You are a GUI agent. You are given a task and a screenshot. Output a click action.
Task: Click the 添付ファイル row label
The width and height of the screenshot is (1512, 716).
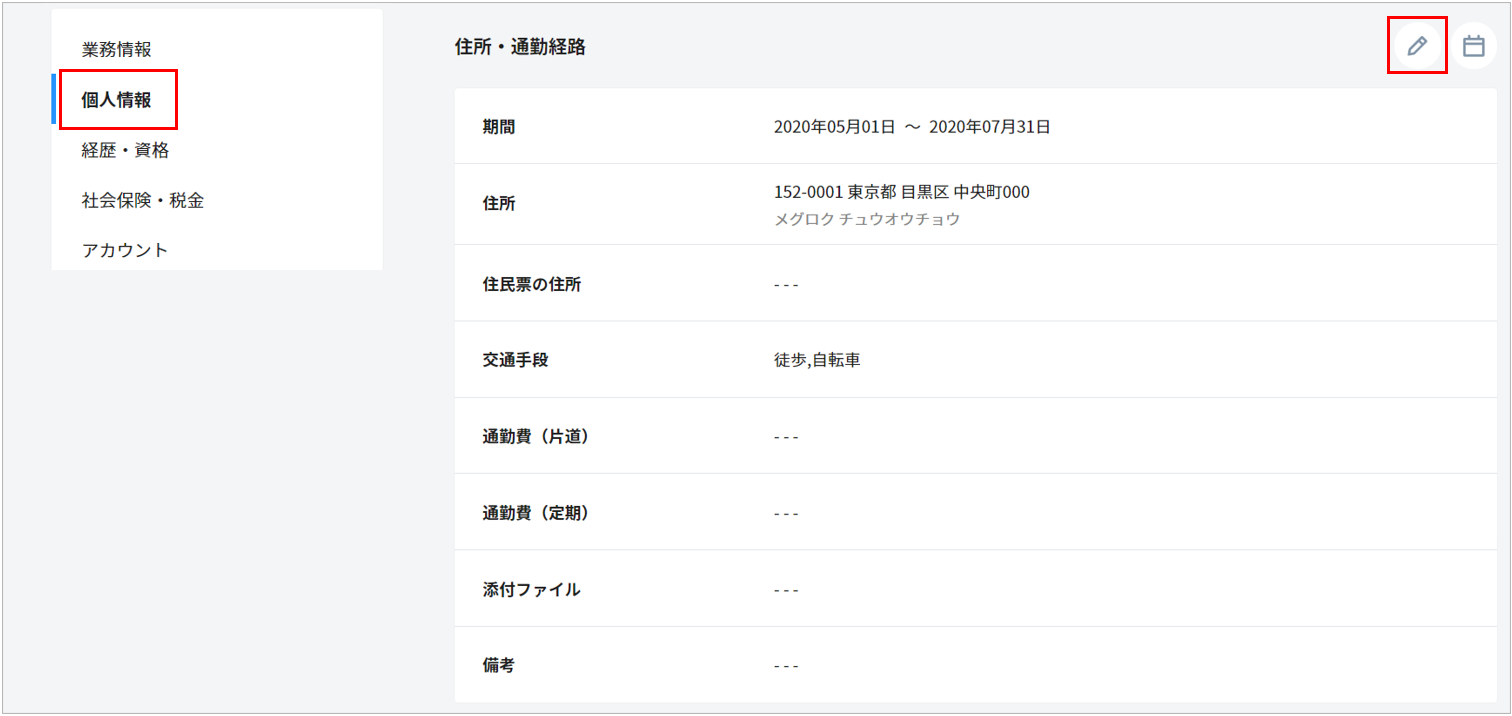531,589
